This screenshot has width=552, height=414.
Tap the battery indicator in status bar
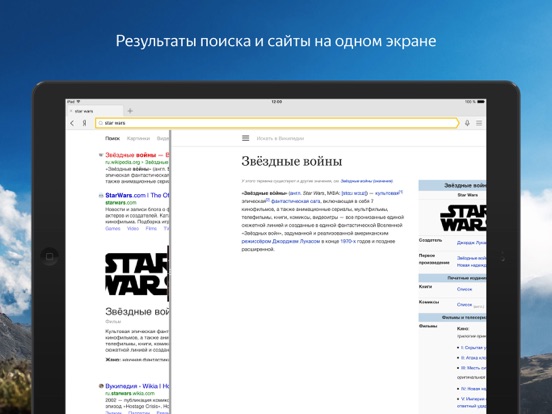point(481,102)
